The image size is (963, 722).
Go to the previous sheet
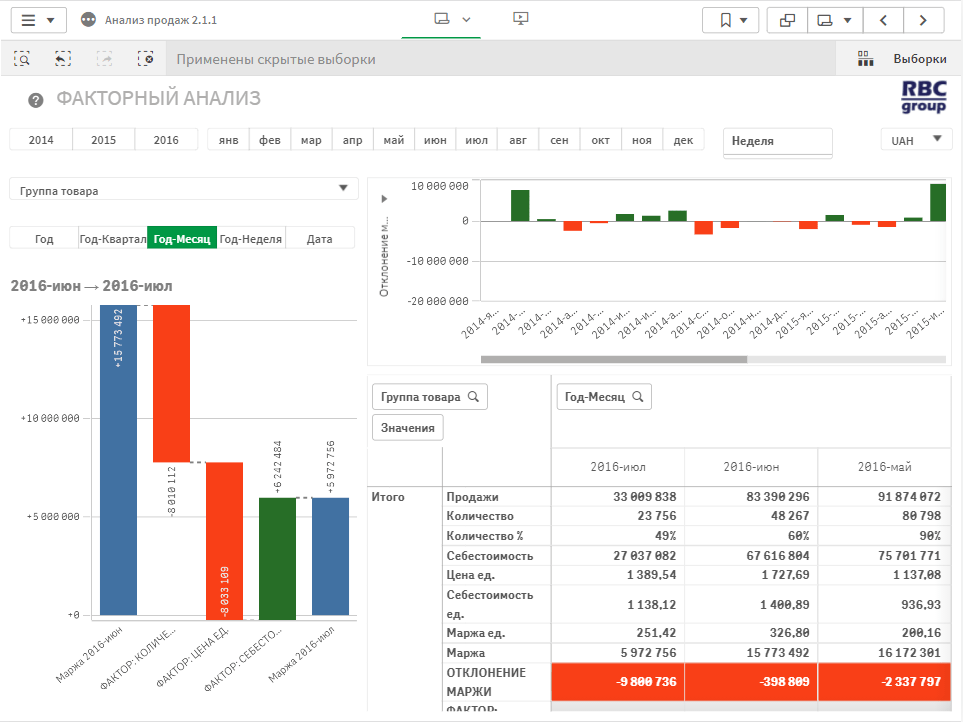[x=883, y=20]
